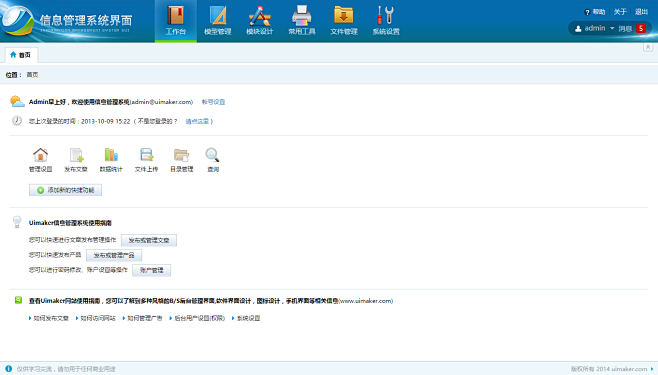Click the green icon beside 查看Uimaker
Viewport: 658px width, 375px height.
pyautogui.click(x=18, y=300)
